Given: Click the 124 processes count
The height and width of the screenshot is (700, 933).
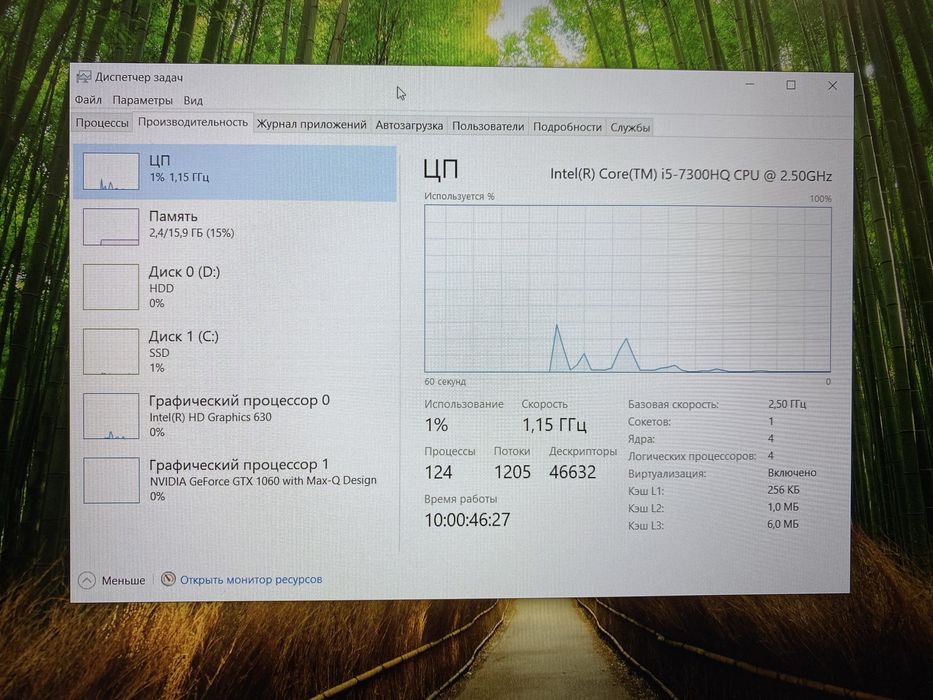Looking at the screenshot, I should point(439,472).
